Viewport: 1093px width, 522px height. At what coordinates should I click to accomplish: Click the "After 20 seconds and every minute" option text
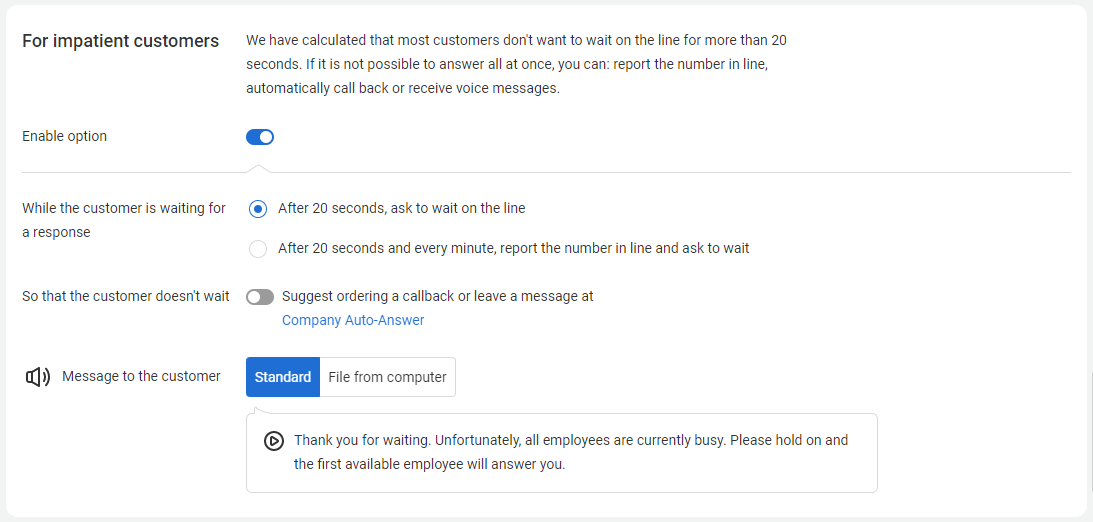click(x=513, y=248)
